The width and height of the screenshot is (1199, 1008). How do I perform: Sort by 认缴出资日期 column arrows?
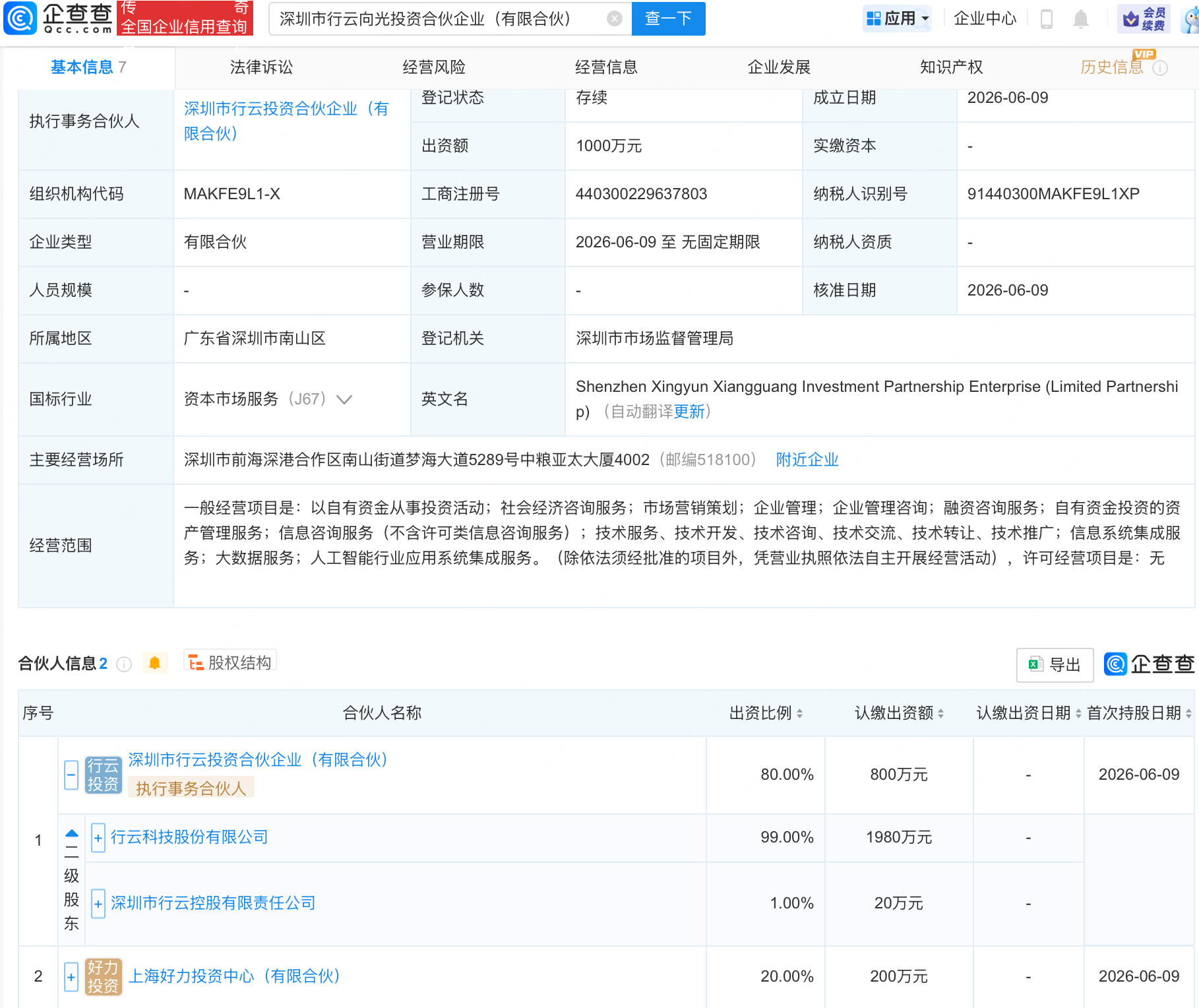[x=1078, y=713]
